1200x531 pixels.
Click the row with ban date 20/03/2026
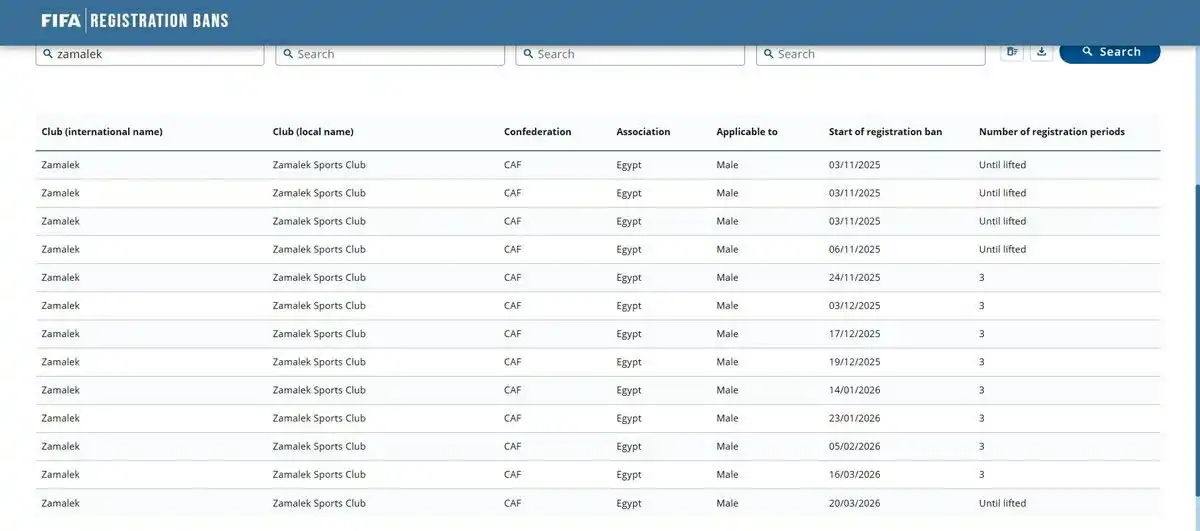[598, 503]
